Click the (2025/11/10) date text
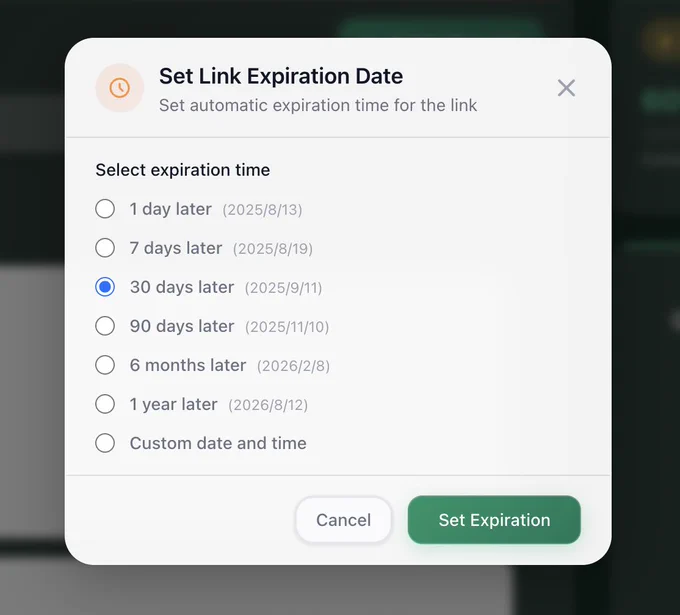 287,327
